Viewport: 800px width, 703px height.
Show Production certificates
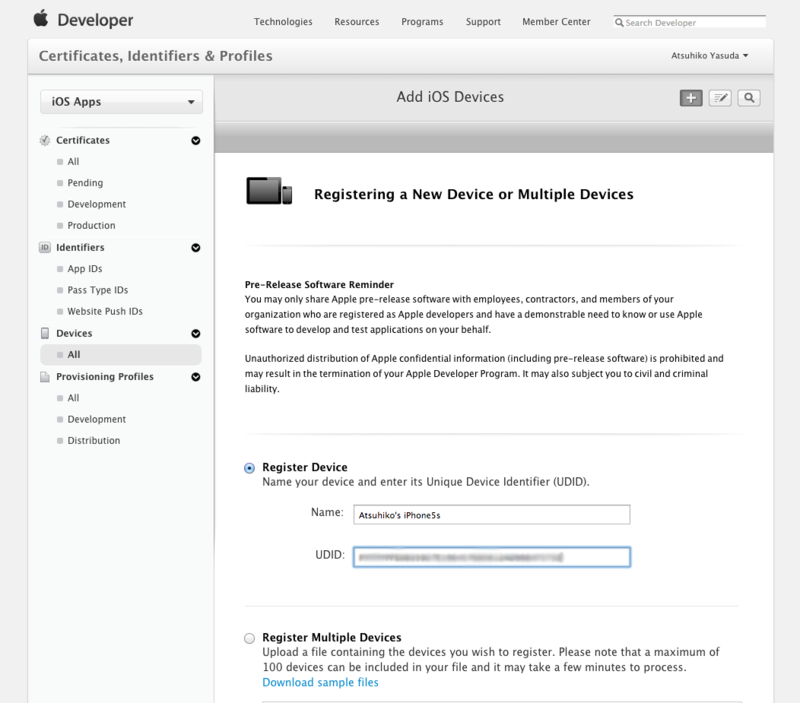91,225
